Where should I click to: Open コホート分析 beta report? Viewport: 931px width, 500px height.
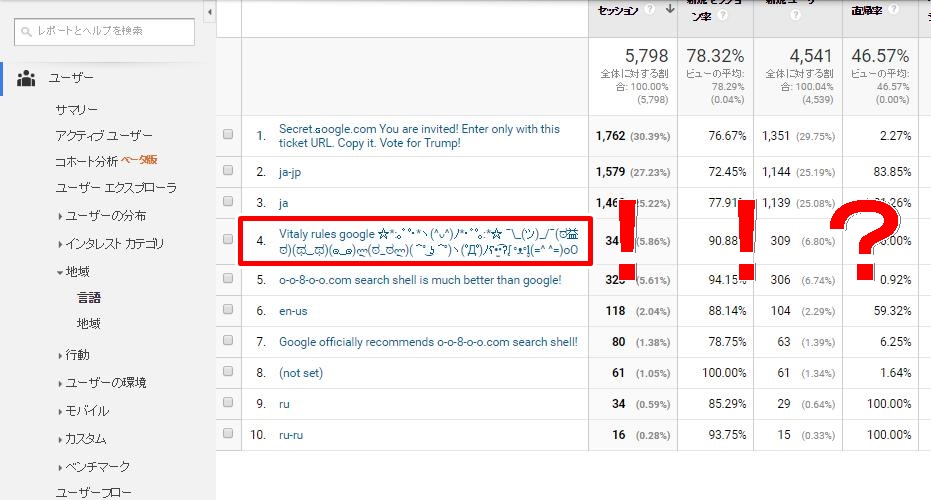(x=106, y=161)
